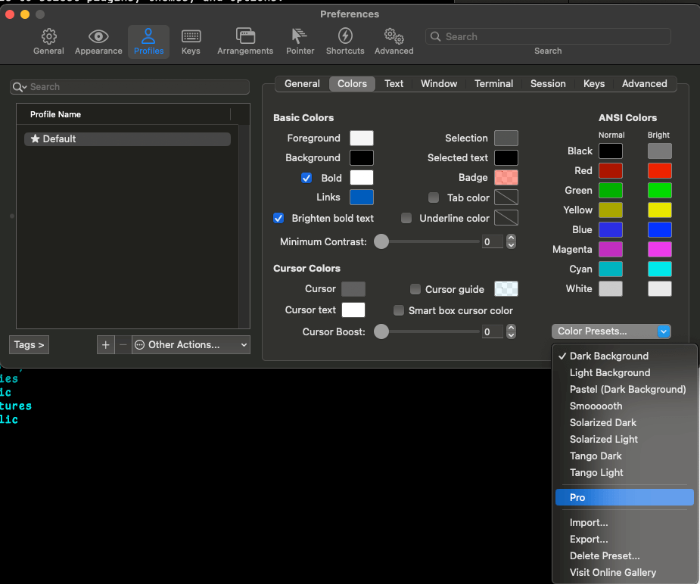Click the profile list Search field
The width and height of the screenshot is (700, 584).
pos(130,87)
